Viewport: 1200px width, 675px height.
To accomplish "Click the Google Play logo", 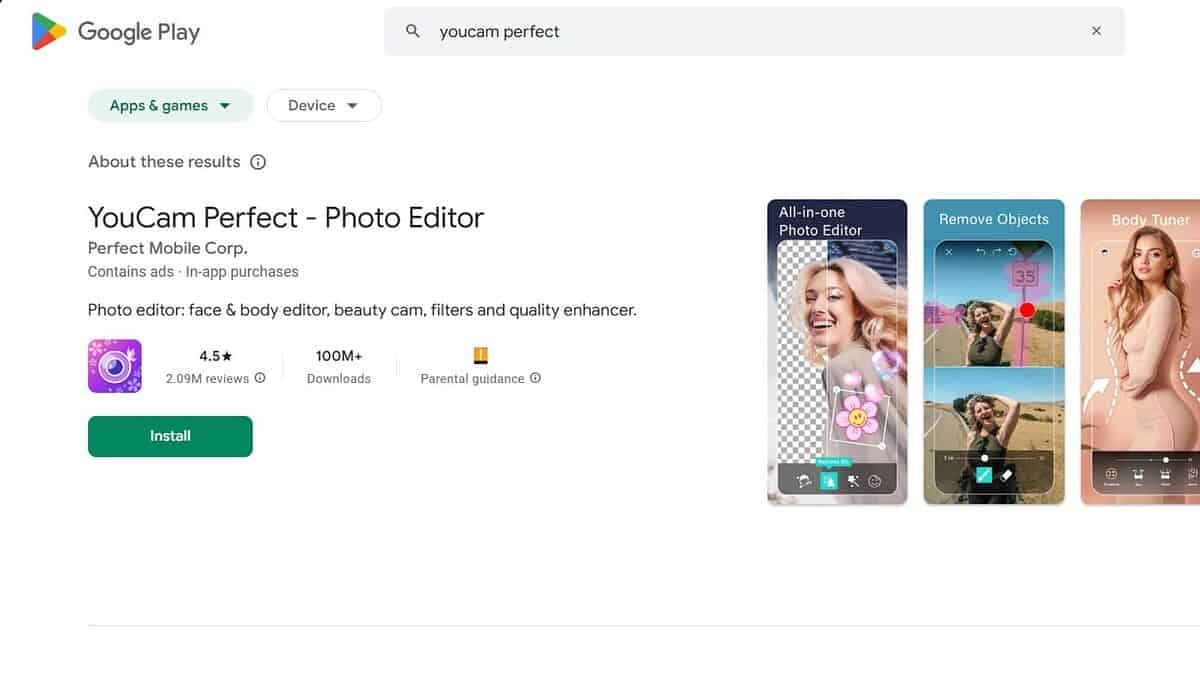I will coord(115,32).
